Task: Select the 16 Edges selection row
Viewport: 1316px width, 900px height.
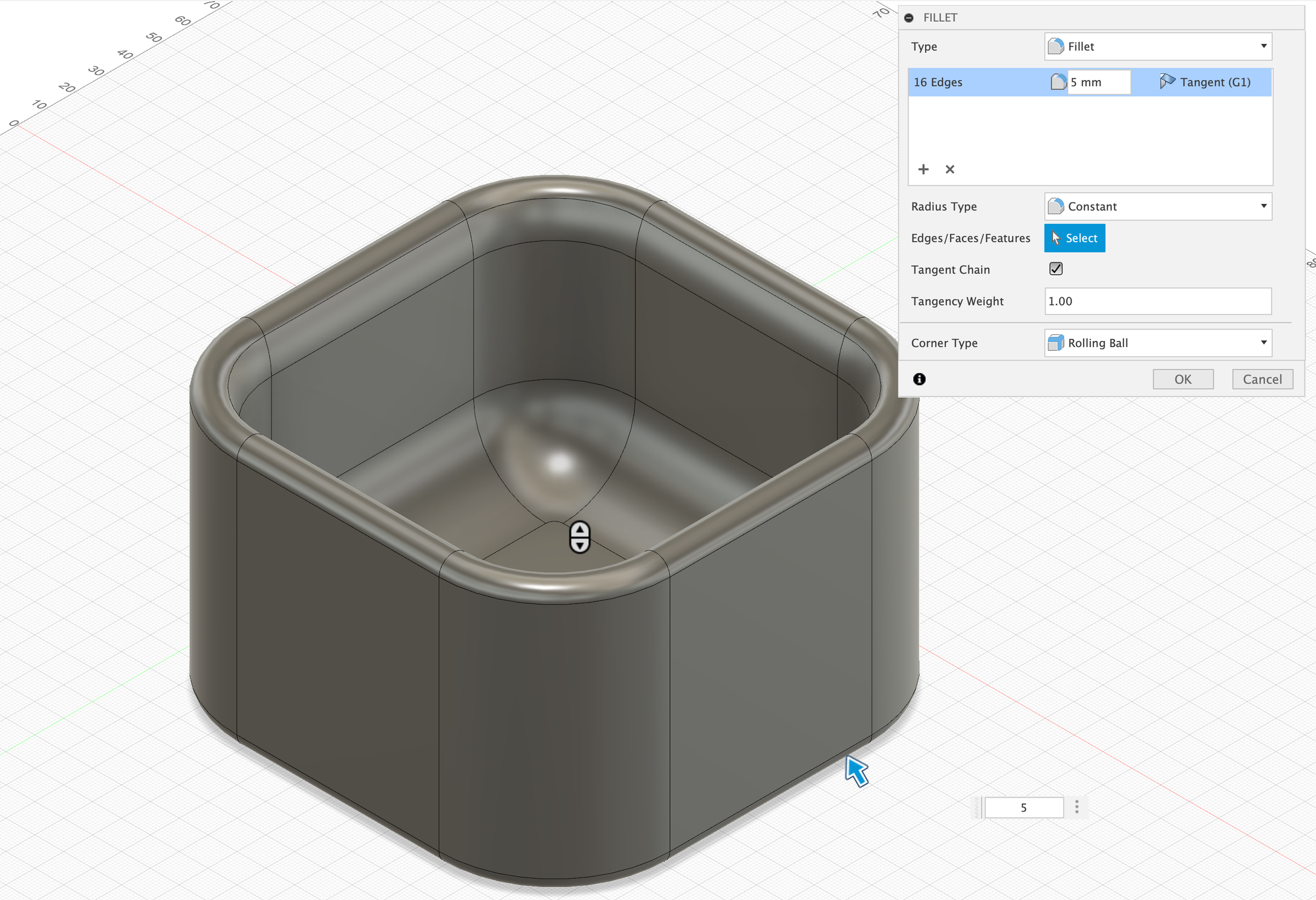Action: click(x=1090, y=82)
